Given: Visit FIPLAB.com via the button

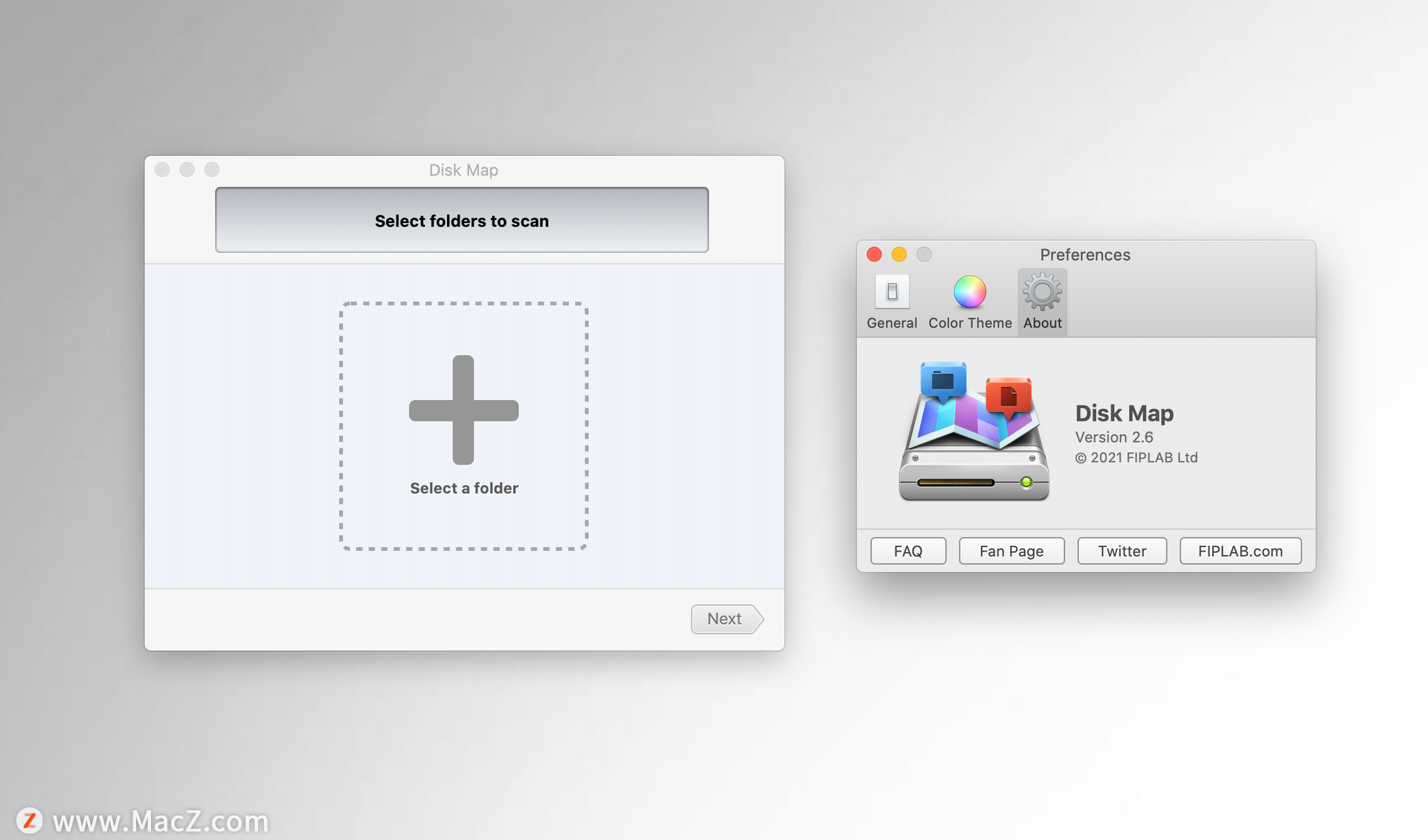Looking at the screenshot, I should coord(1240,551).
